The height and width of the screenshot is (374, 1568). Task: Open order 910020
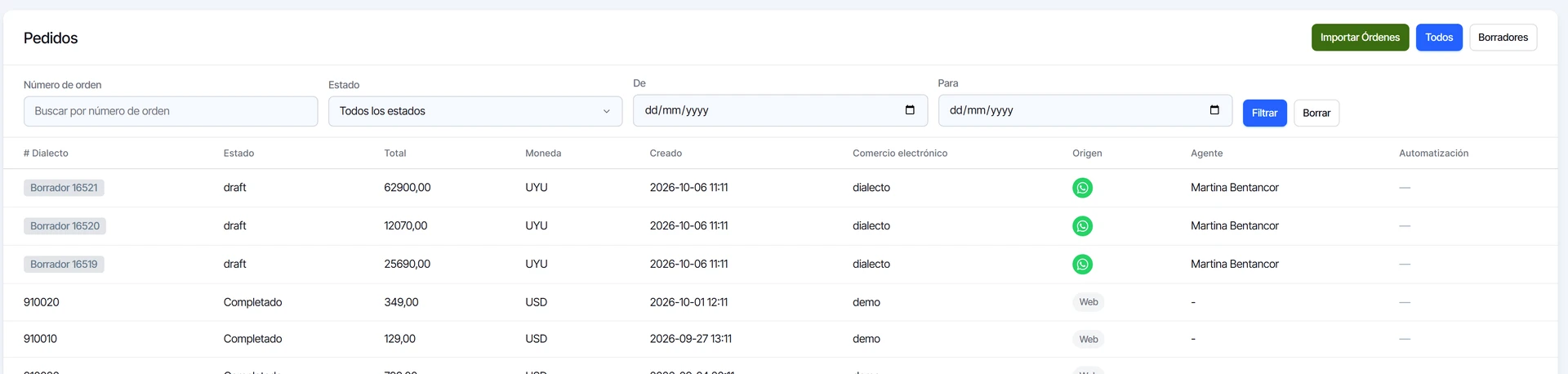point(42,302)
